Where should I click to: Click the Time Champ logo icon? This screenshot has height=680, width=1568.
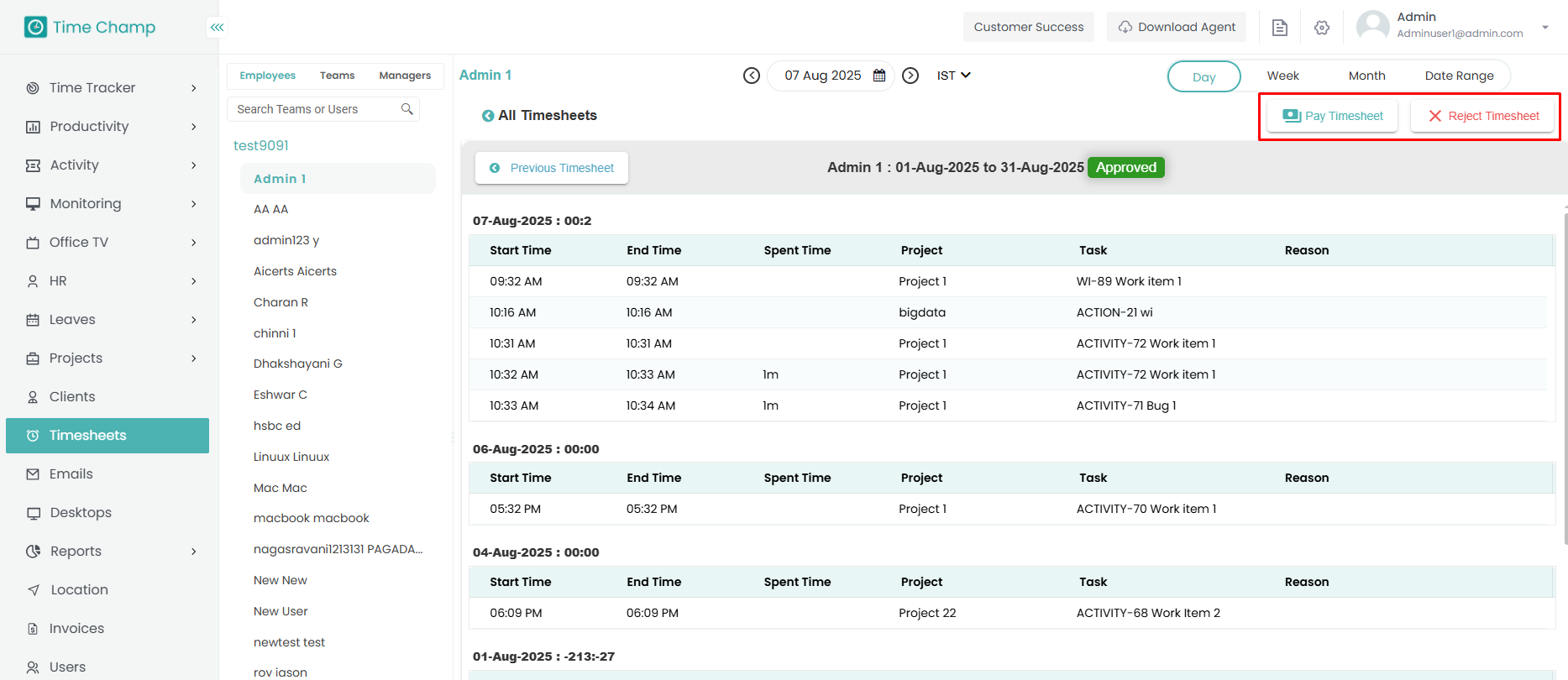tap(35, 27)
